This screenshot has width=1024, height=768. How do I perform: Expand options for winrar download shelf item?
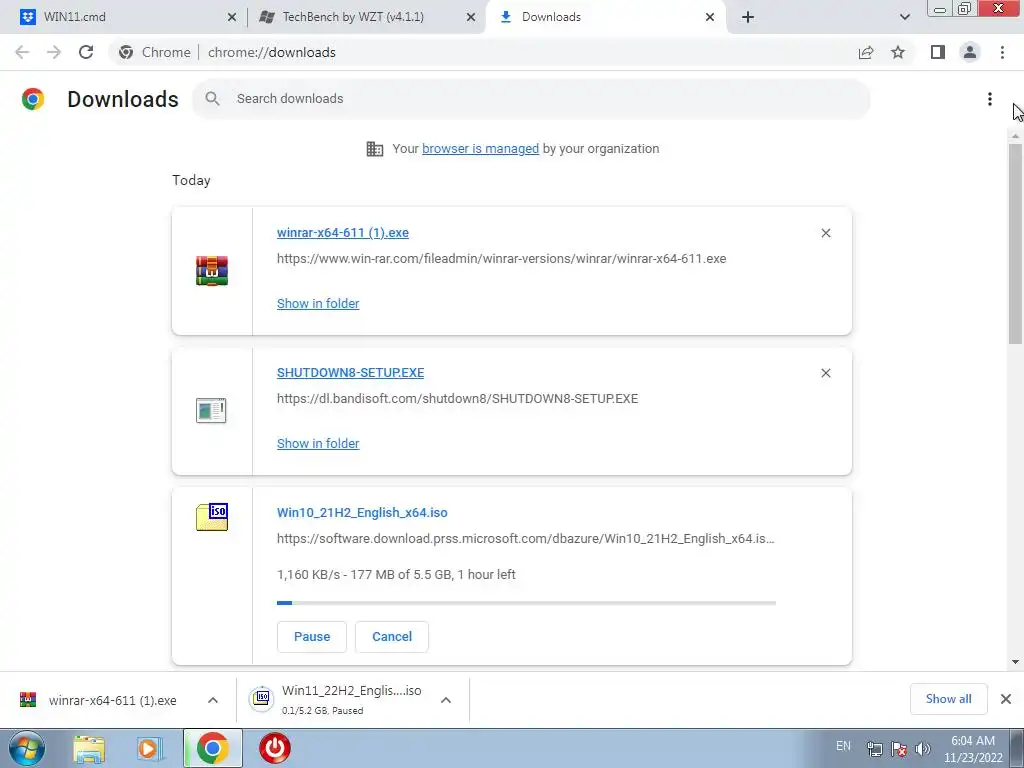click(213, 700)
